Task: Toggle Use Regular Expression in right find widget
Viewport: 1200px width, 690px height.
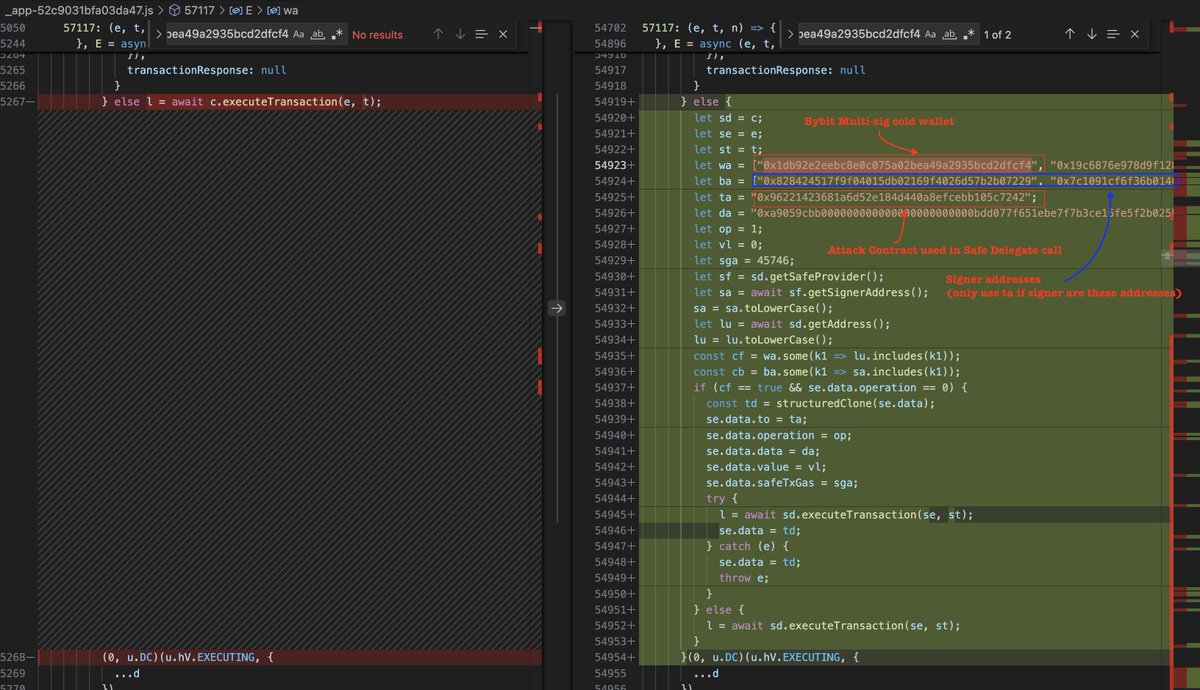Action: click(x=970, y=34)
